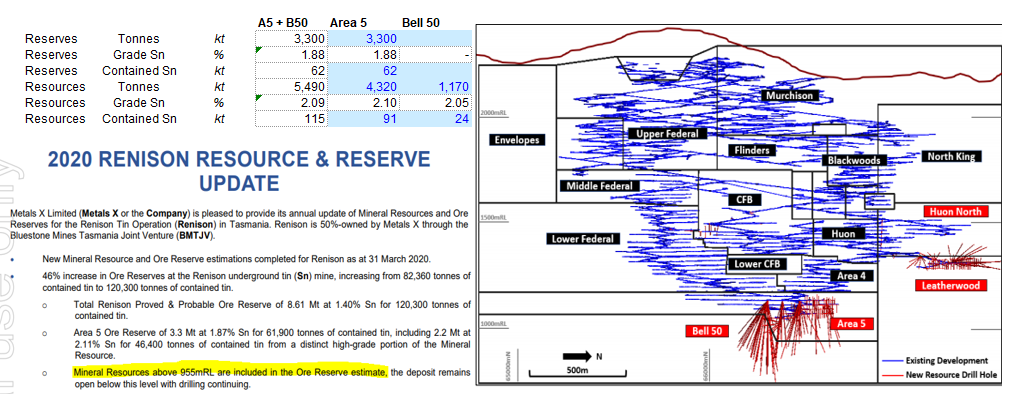Select the Bell 50 resources tonnes cell 1,170
This screenshot has height=396, width=1009.
[435, 86]
